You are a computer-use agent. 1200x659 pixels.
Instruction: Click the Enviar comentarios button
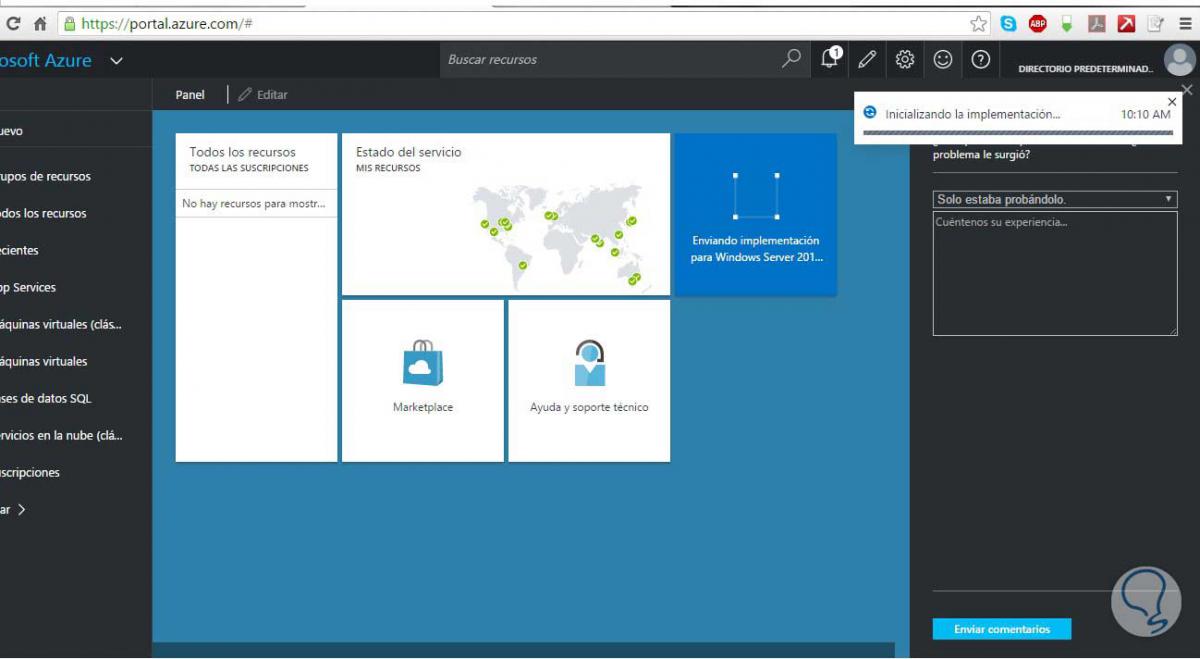click(1002, 629)
